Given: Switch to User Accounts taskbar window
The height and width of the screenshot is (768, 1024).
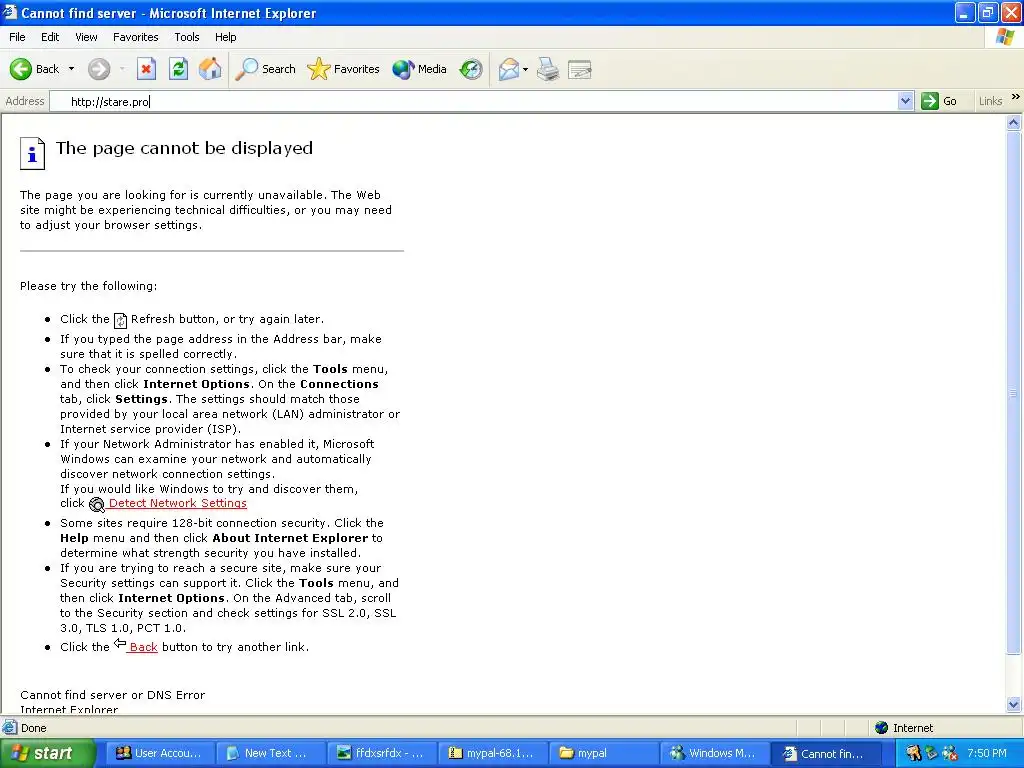Looking at the screenshot, I should 160,753.
